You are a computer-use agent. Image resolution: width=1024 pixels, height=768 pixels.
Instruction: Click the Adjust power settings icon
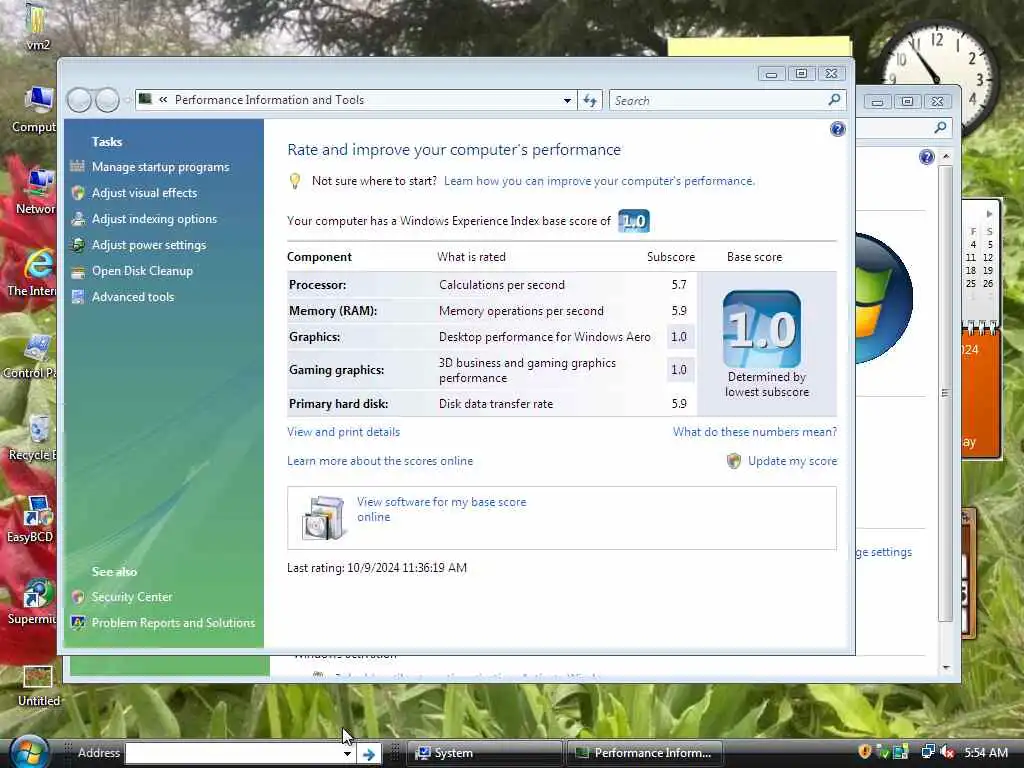click(78, 245)
